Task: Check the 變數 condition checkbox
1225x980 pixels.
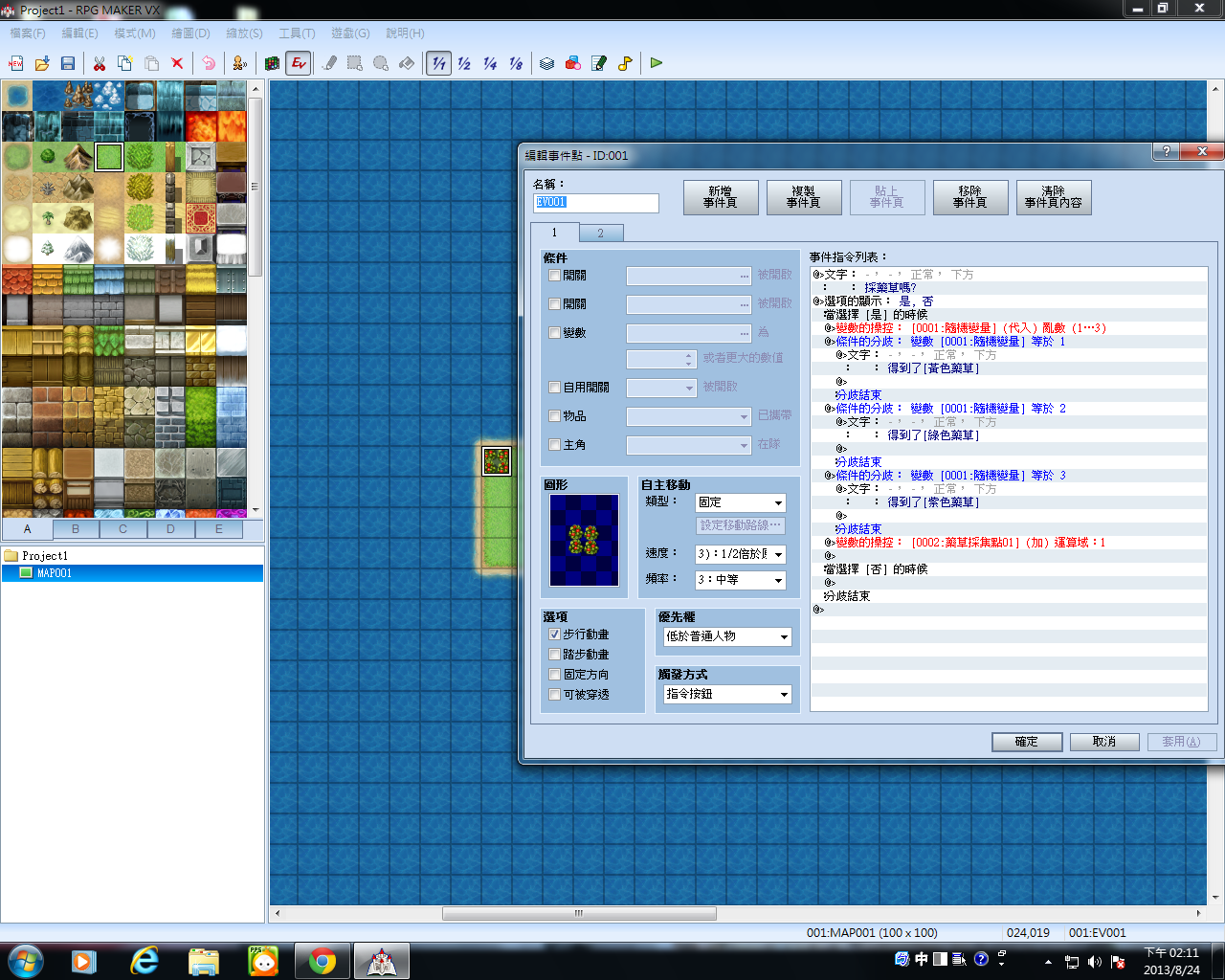Action: pos(554,333)
